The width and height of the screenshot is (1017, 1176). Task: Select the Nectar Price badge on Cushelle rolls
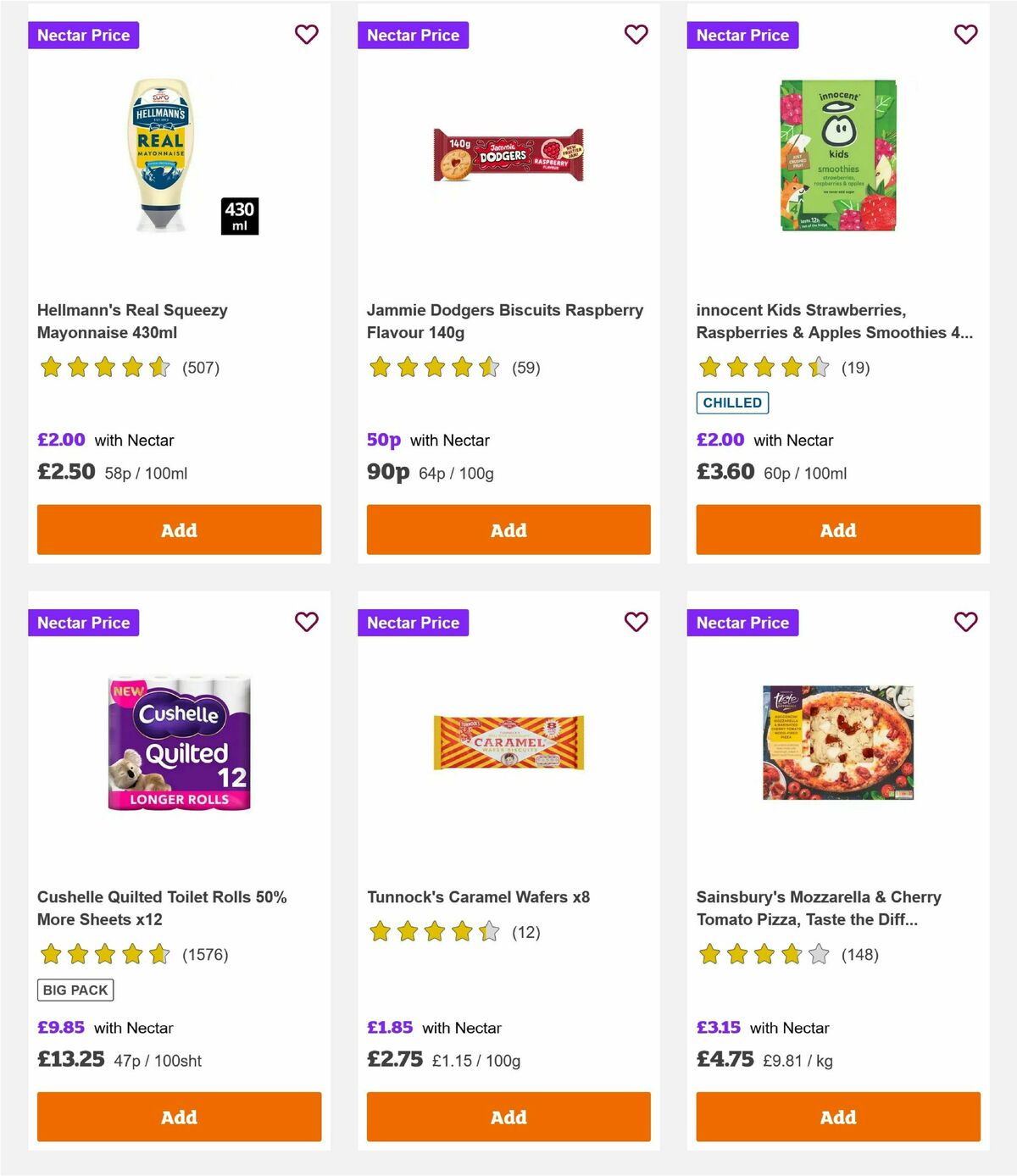(84, 622)
